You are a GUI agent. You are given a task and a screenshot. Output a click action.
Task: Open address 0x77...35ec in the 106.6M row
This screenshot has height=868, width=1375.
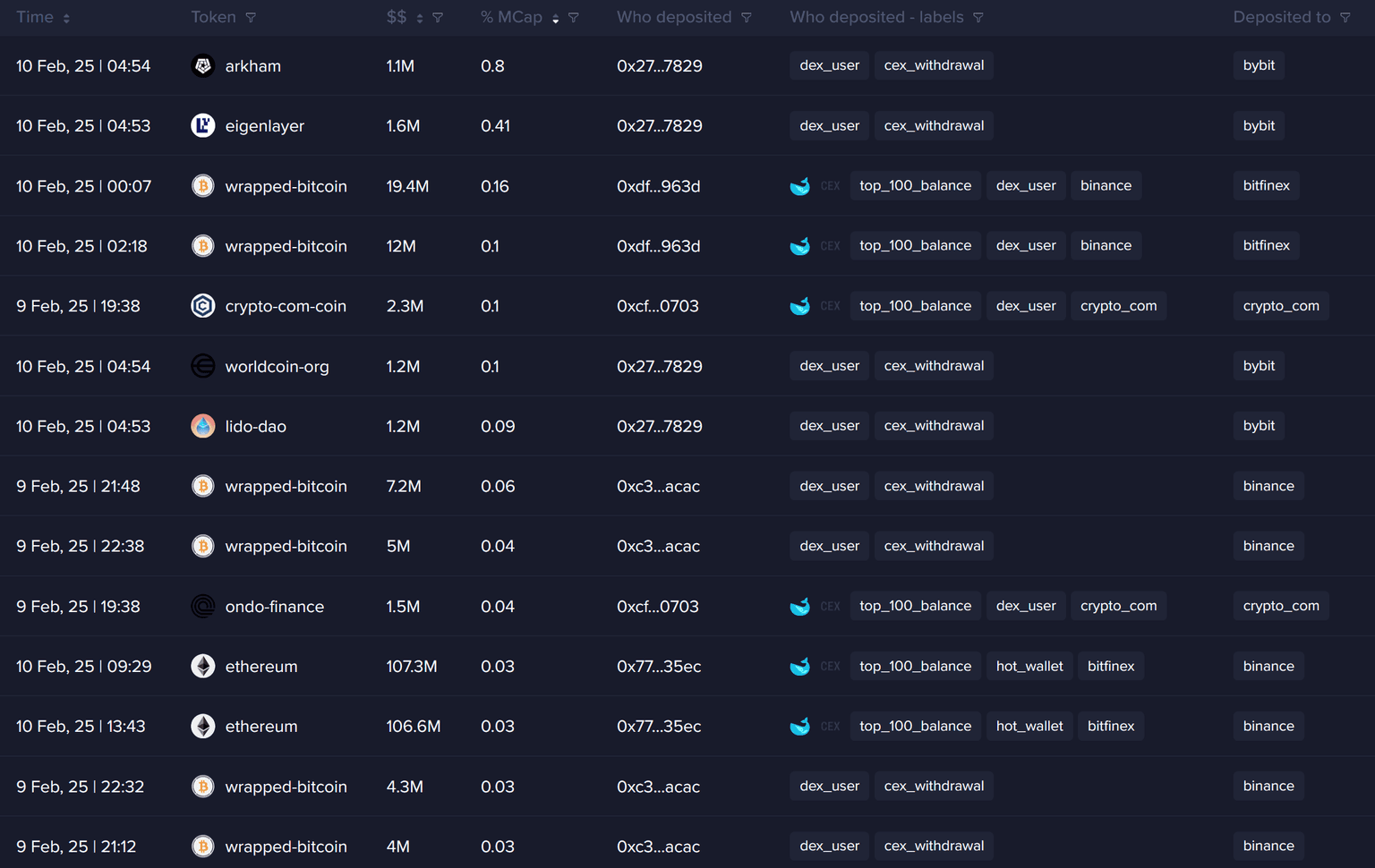[659, 727]
